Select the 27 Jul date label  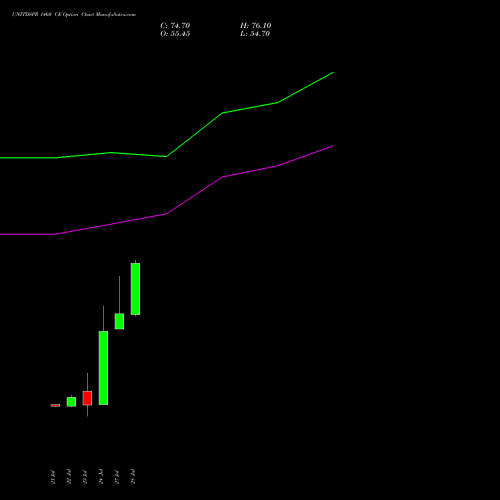click(x=117, y=477)
